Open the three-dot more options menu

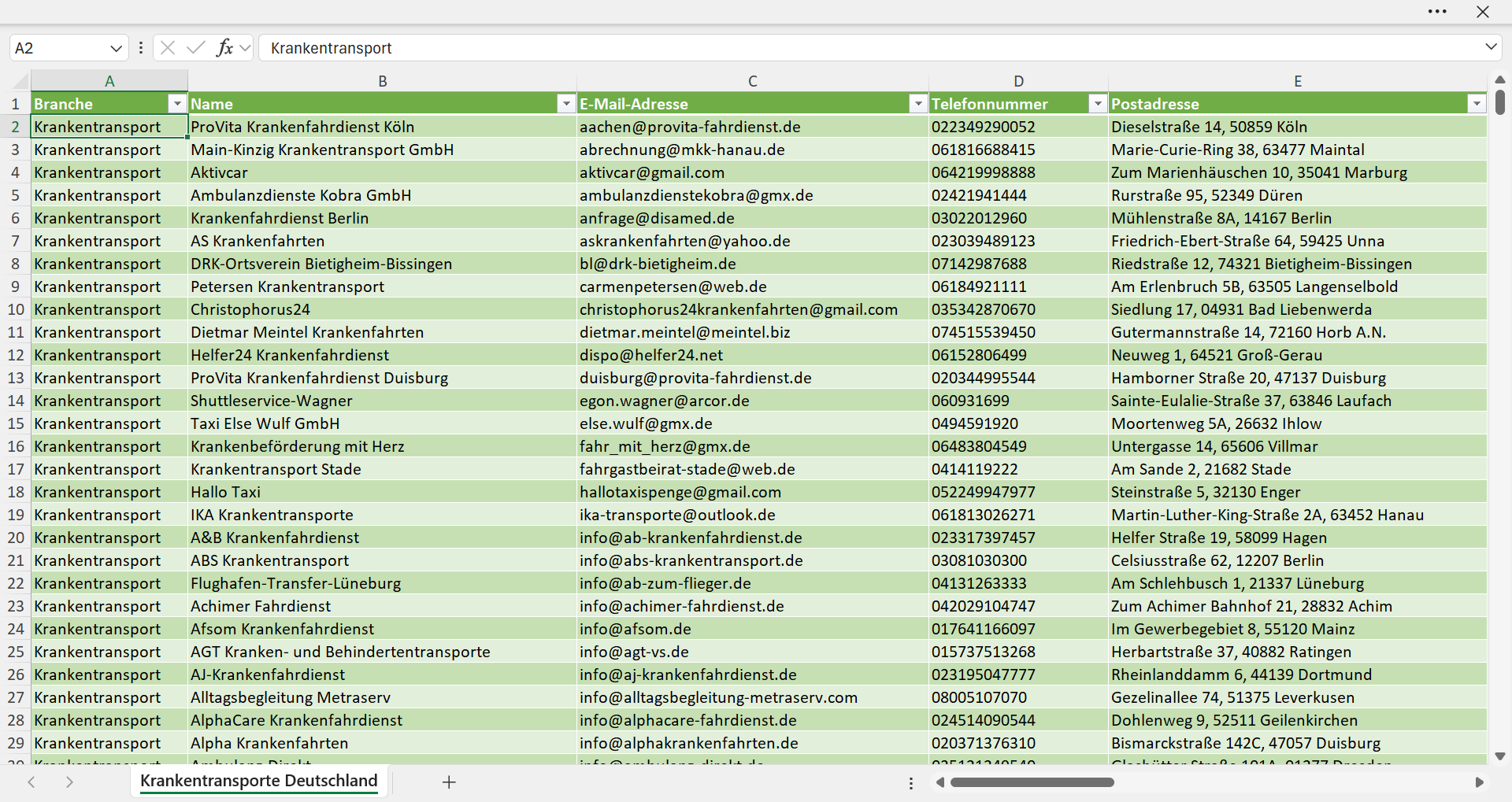pyautogui.click(x=1437, y=12)
